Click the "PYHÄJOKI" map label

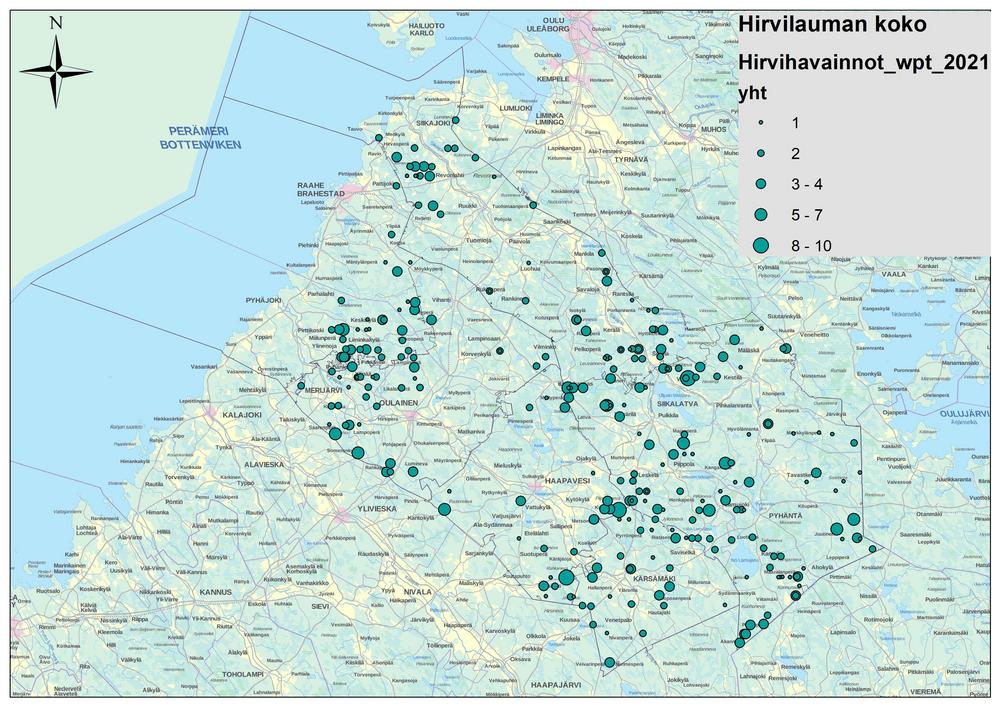pos(265,300)
